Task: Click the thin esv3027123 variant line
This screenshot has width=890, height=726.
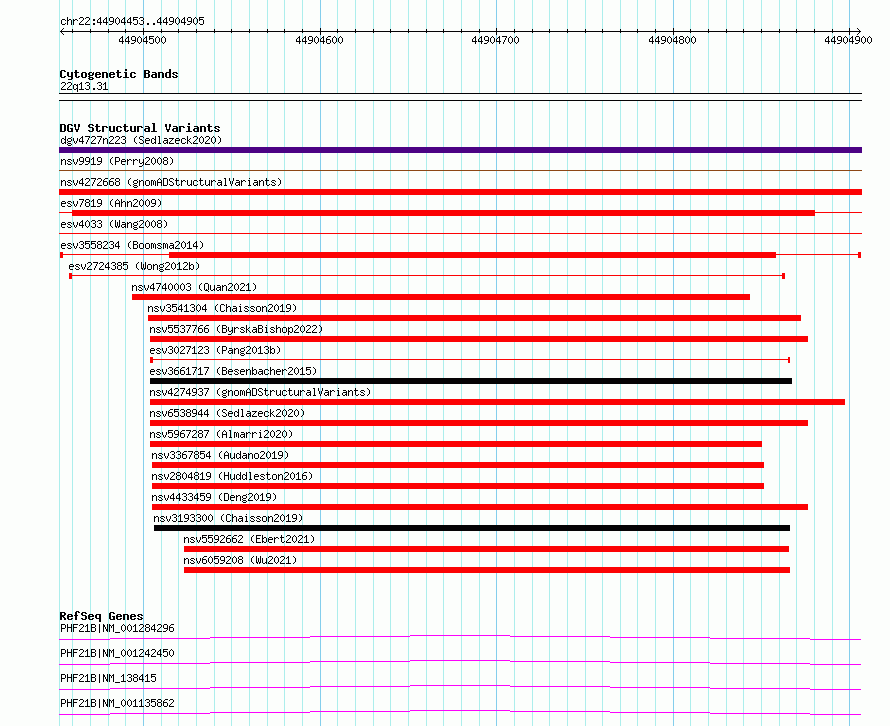Action: (470, 360)
